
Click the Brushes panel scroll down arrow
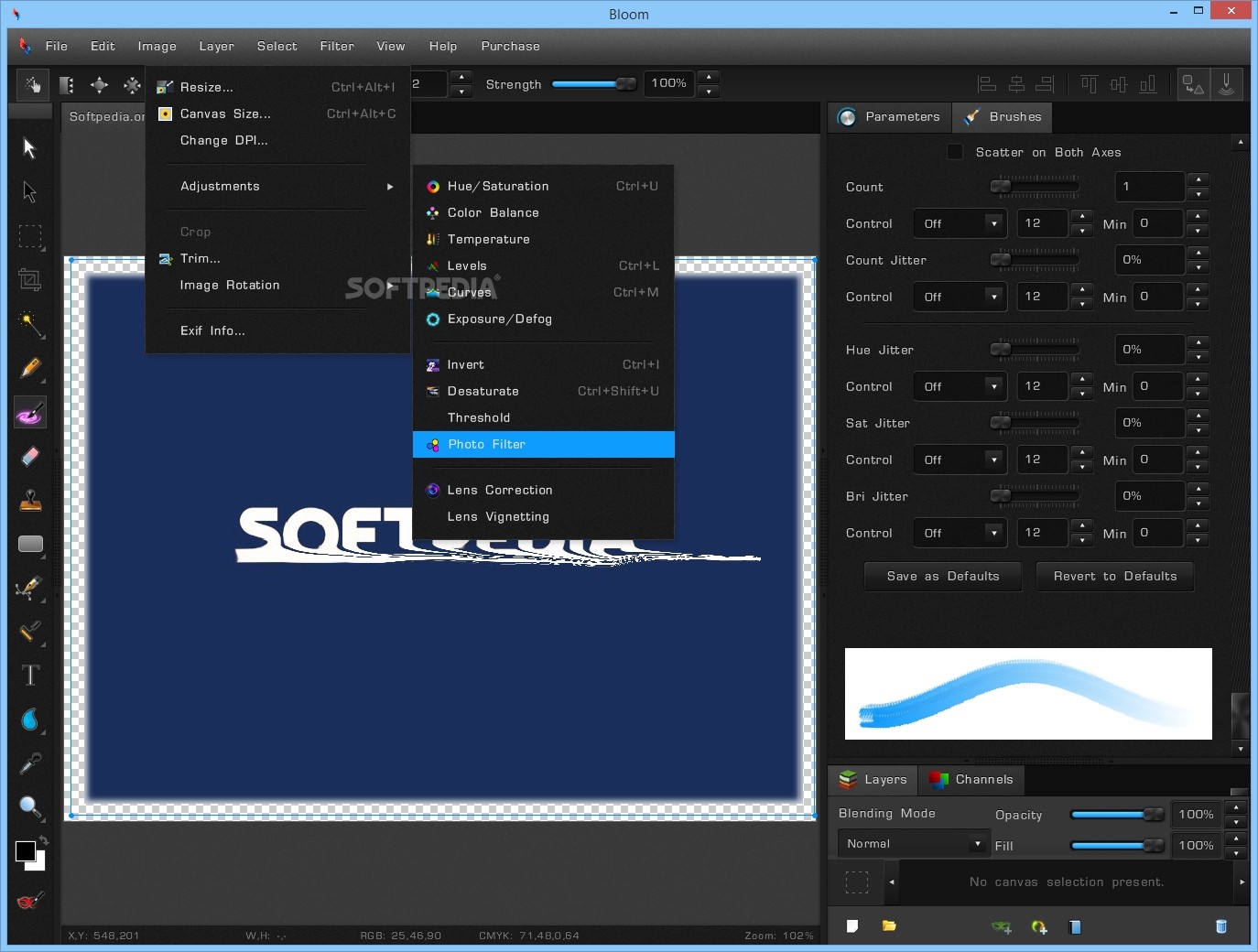click(x=1241, y=749)
